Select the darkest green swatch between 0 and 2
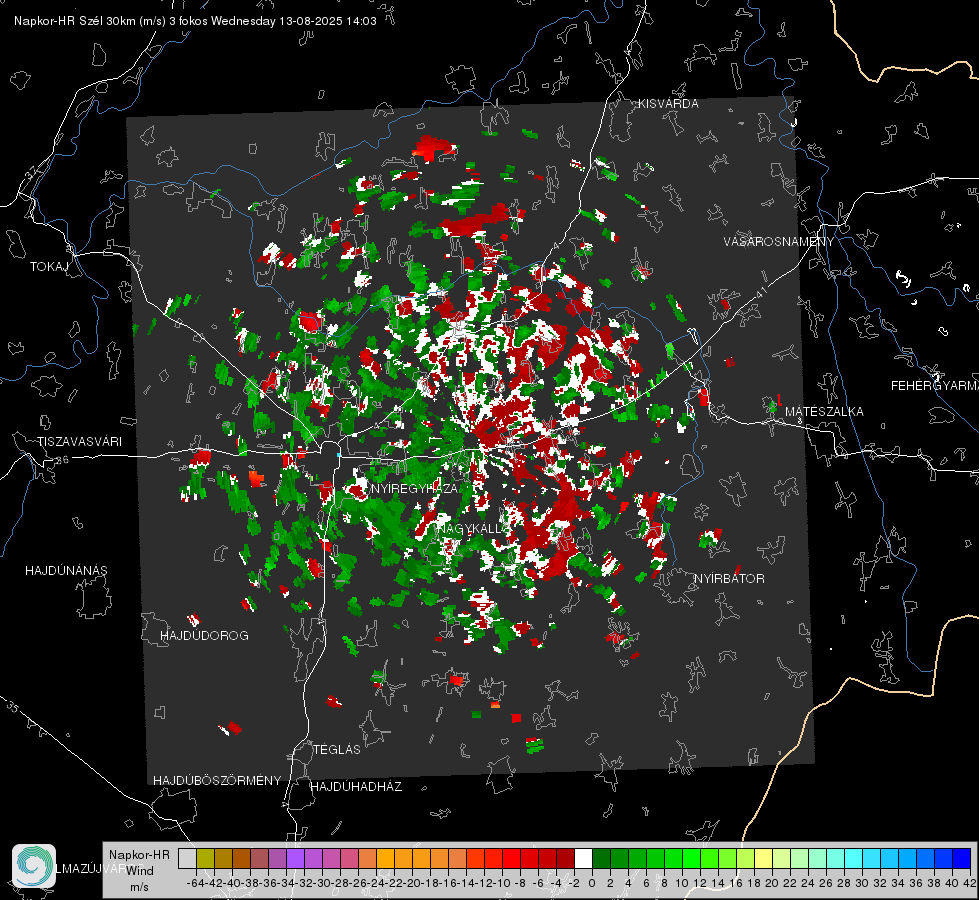Image resolution: width=979 pixels, height=900 pixels. pos(601,859)
